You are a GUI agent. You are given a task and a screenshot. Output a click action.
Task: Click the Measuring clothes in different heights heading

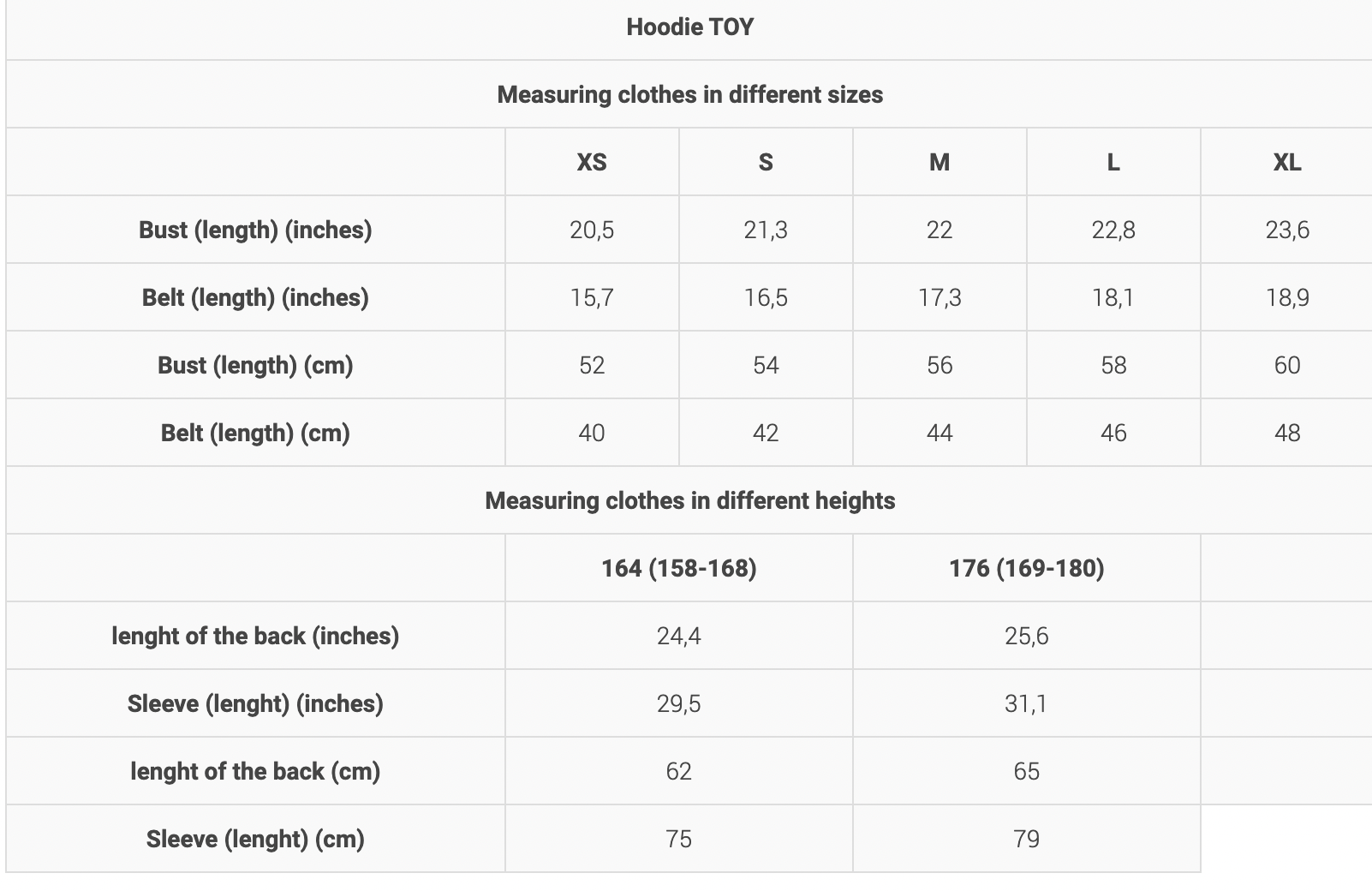click(689, 500)
